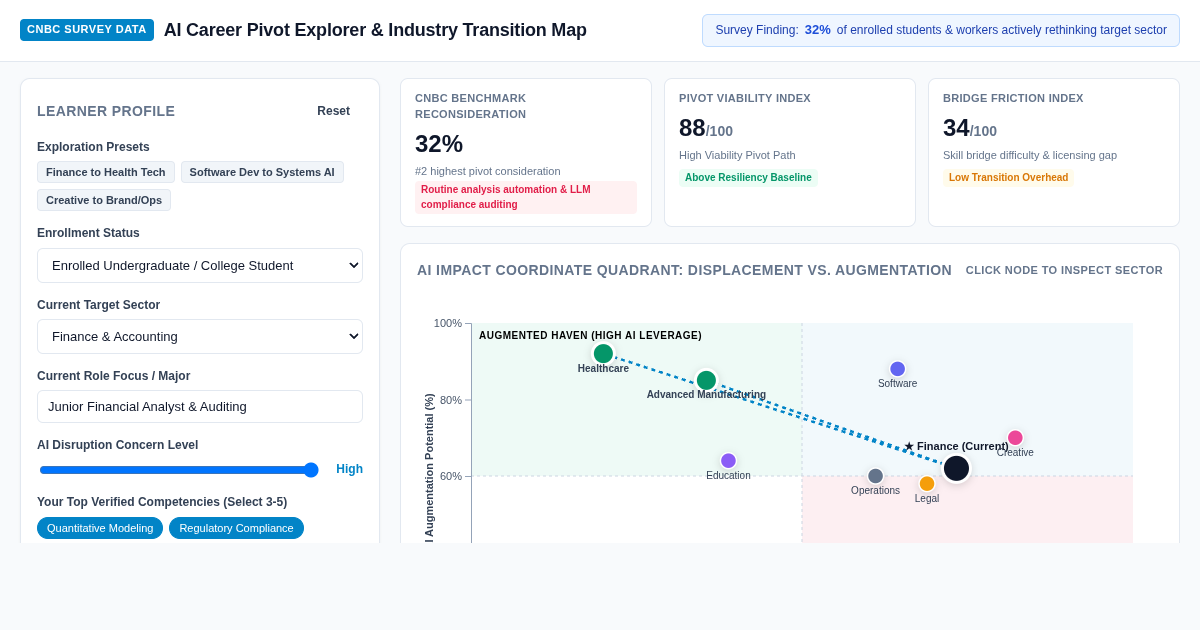
Task: Open the Current Target Sector dropdown
Action: 200,336
